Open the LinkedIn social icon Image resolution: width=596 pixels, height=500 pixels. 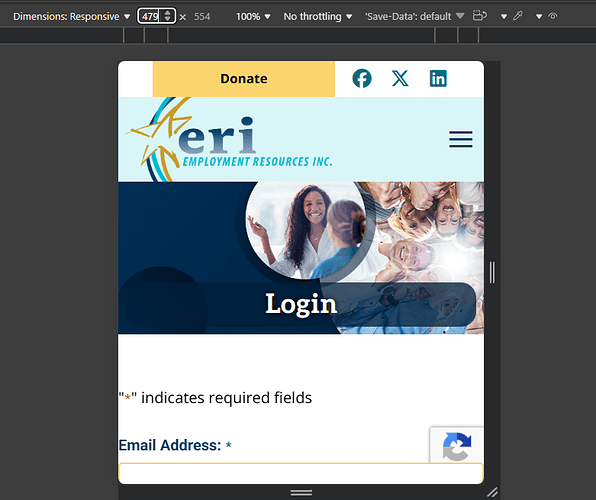(x=438, y=78)
